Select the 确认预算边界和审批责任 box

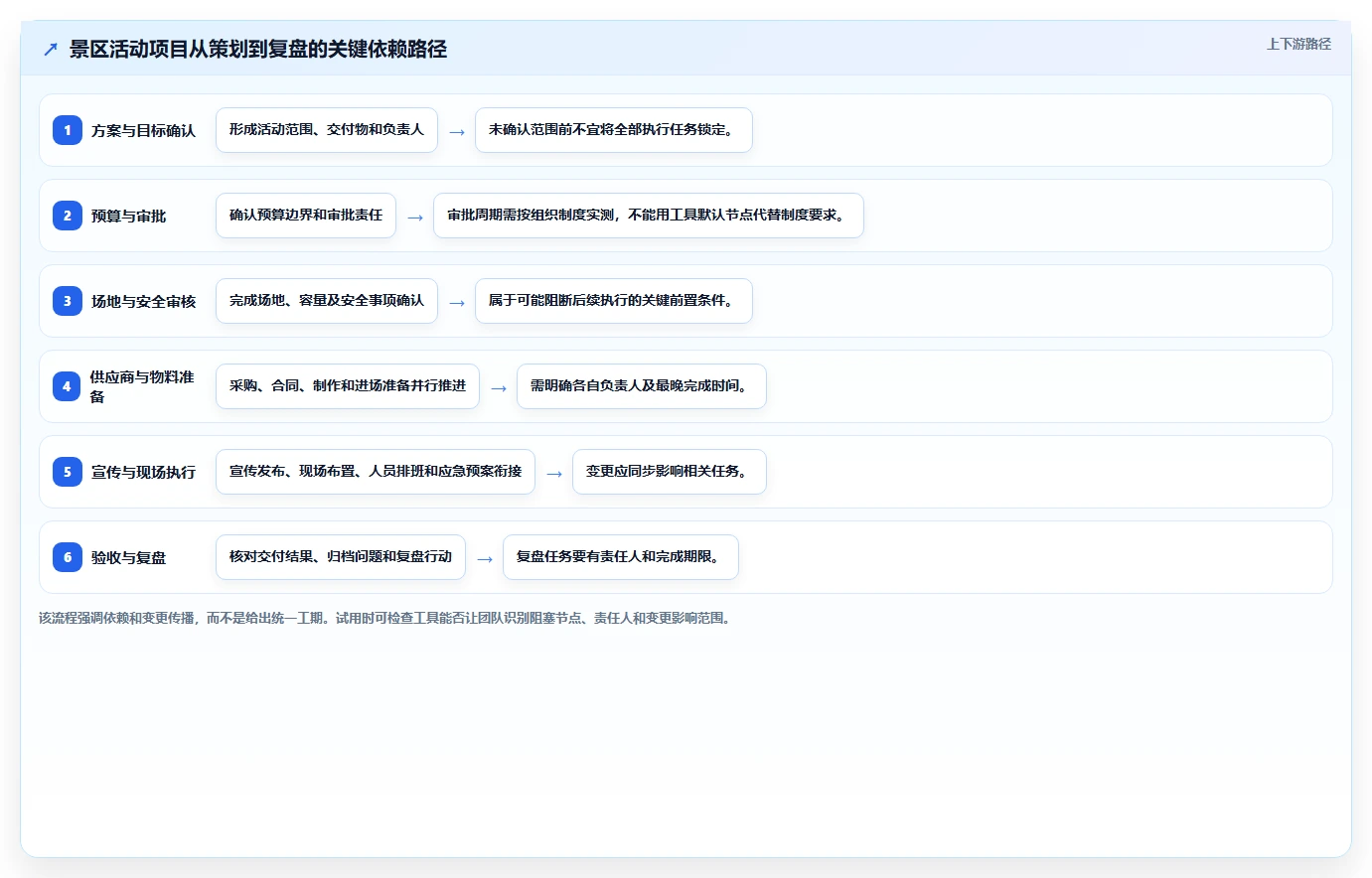click(x=306, y=216)
